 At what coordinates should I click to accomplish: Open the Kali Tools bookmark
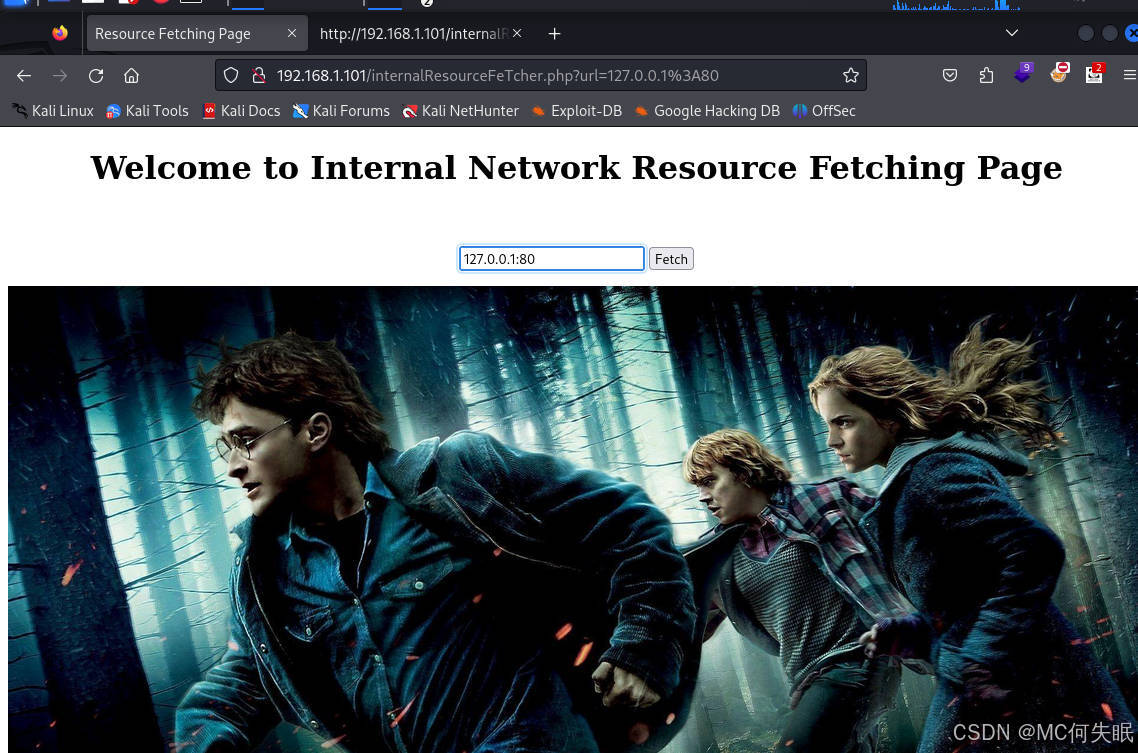(147, 111)
